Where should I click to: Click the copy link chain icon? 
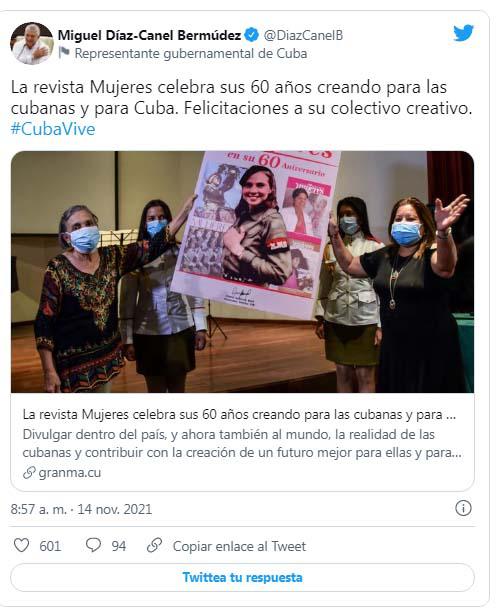pyautogui.click(x=154, y=545)
